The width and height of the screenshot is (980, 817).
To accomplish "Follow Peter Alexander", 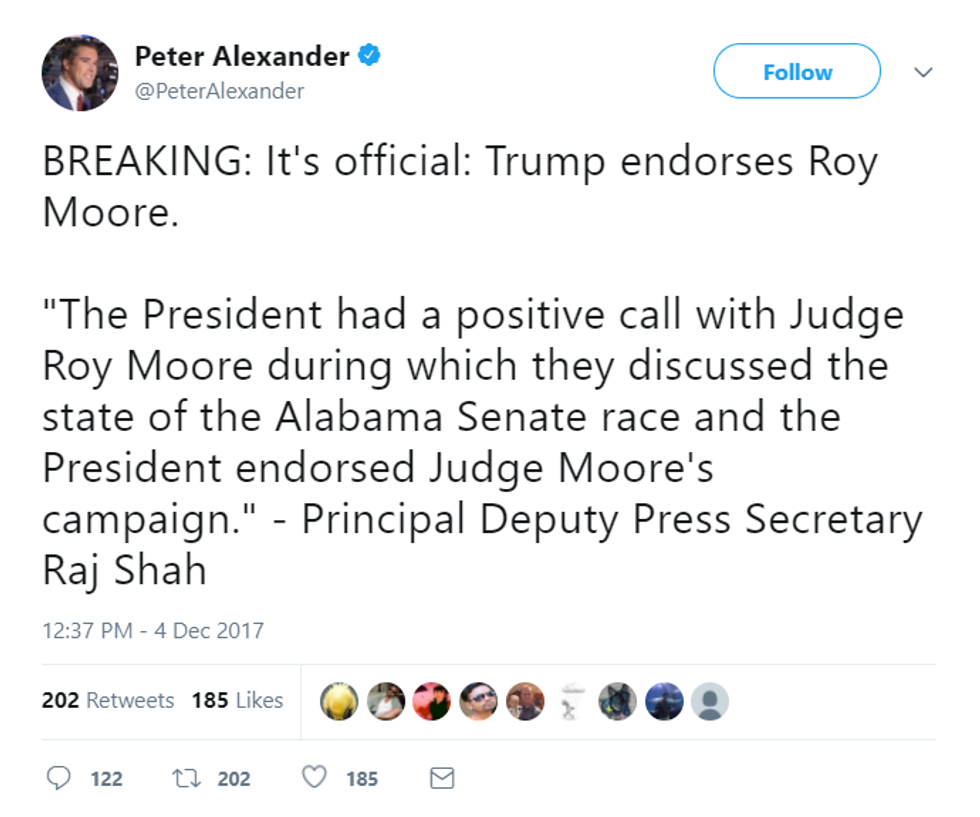I will point(797,71).
